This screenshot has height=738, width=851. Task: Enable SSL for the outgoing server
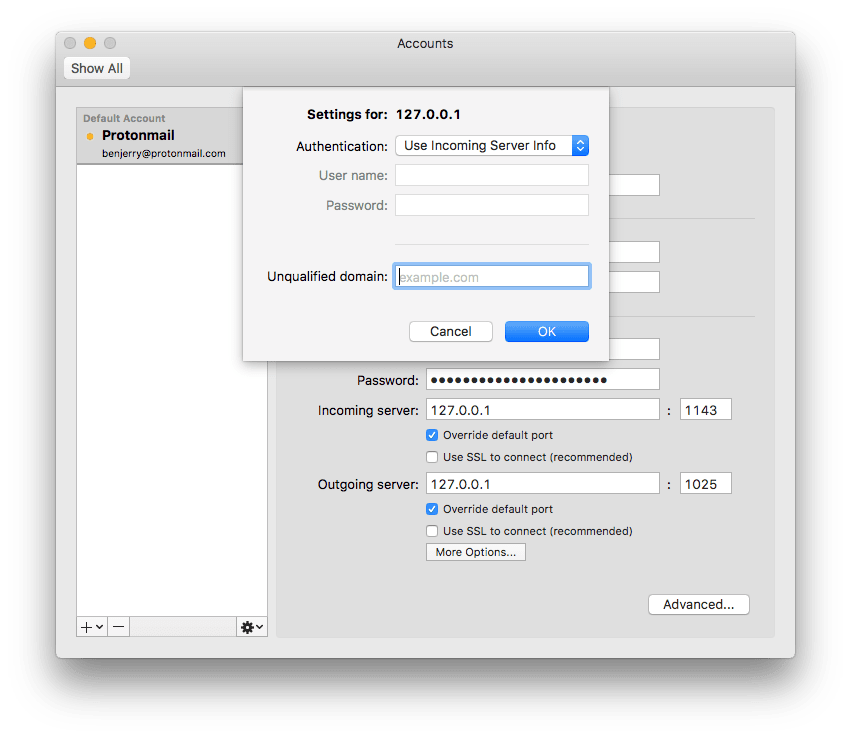pyautogui.click(x=432, y=531)
